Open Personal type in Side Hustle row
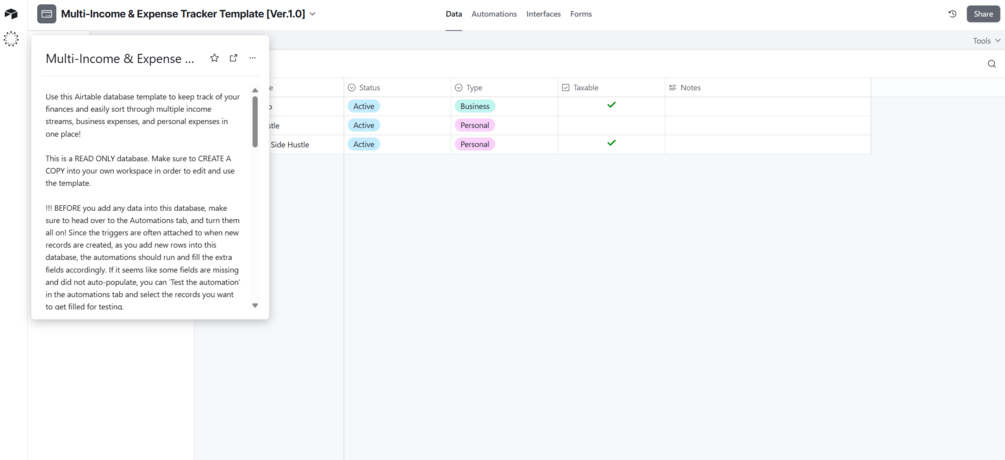This screenshot has width=1005, height=460. point(475,144)
